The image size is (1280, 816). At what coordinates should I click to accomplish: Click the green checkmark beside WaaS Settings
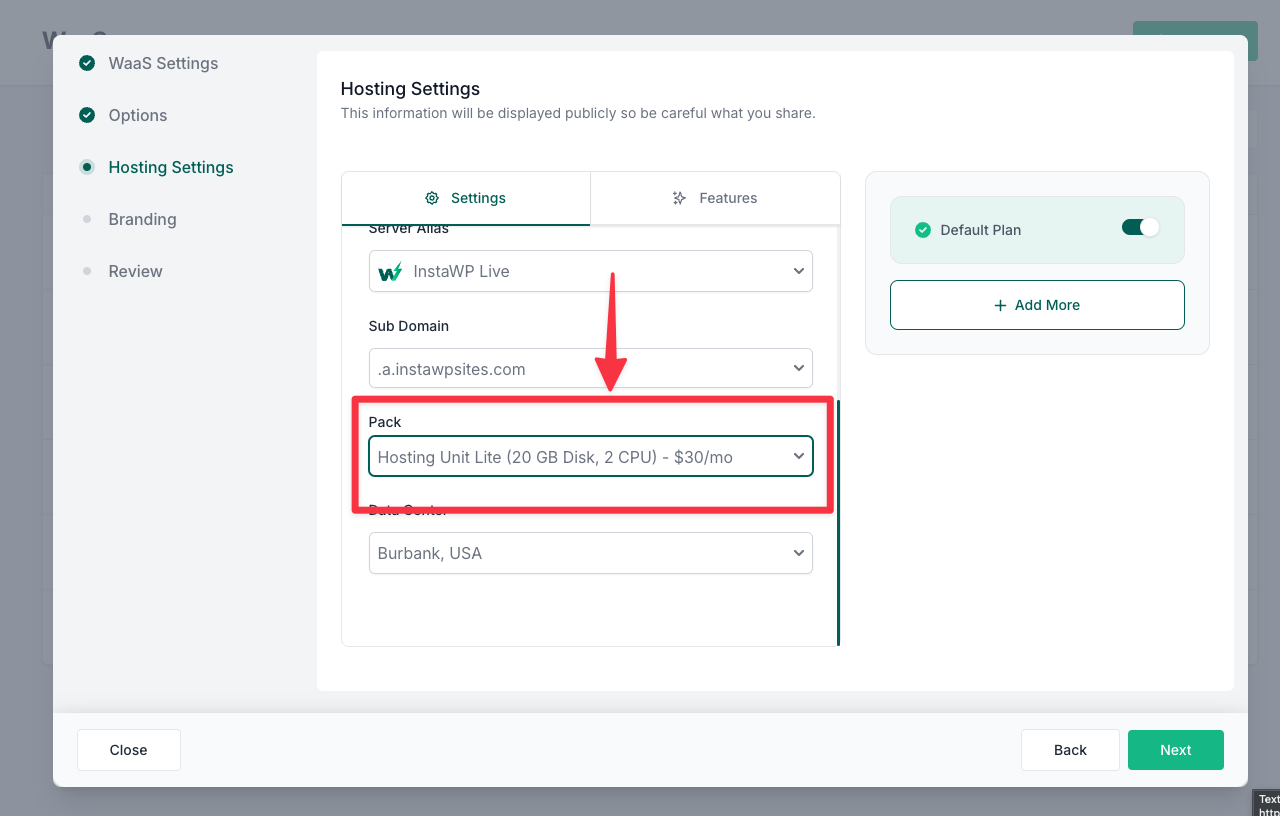87,63
